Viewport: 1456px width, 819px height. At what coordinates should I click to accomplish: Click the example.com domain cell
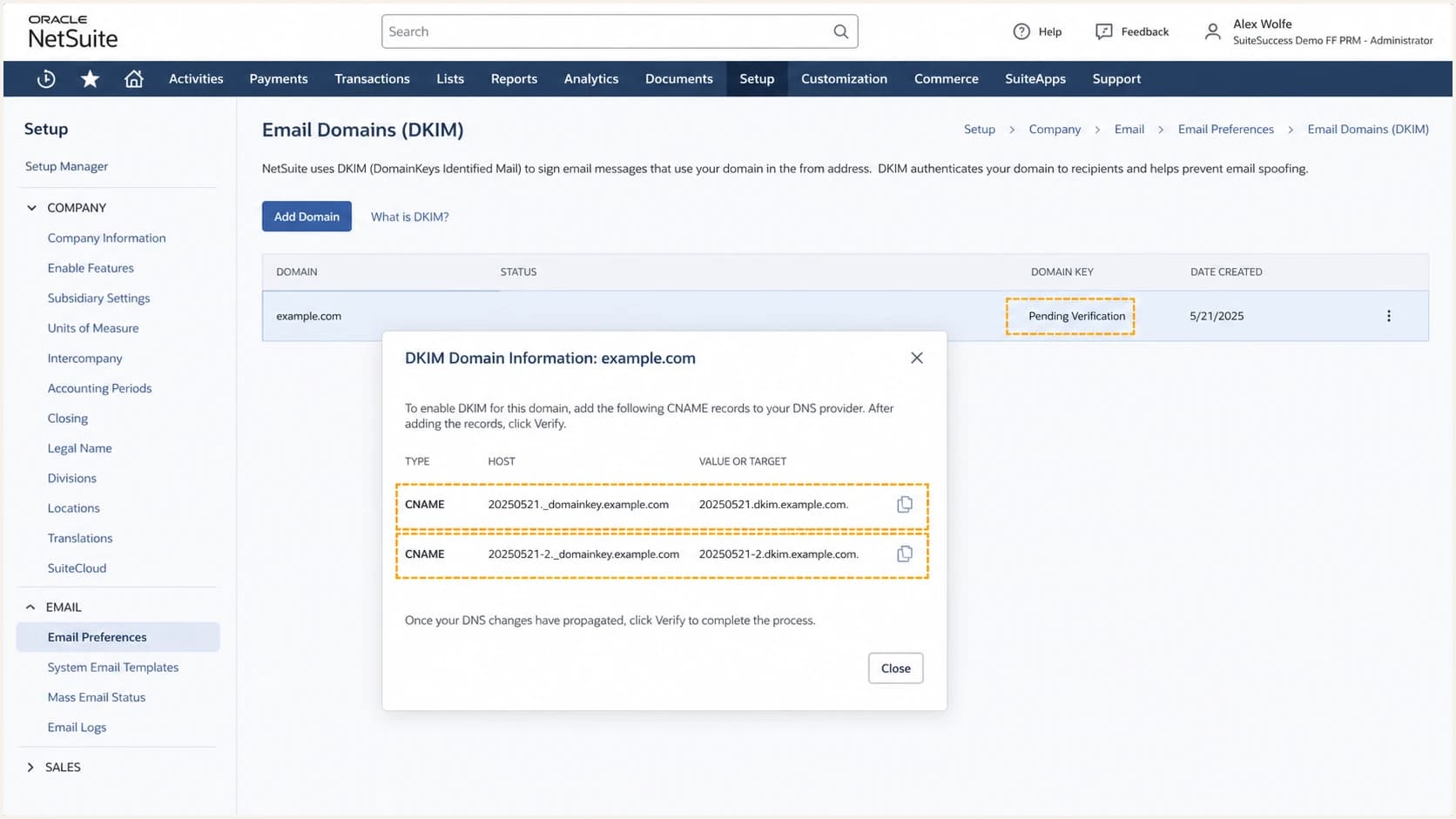[308, 316]
